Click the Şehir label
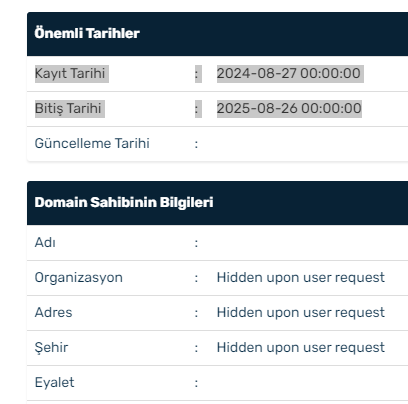408x404 pixels. pyautogui.click(x=51, y=347)
